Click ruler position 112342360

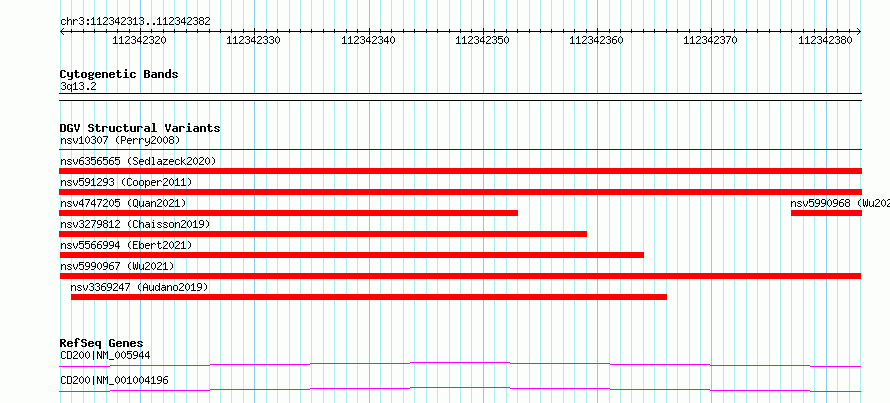click(x=596, y=40)
